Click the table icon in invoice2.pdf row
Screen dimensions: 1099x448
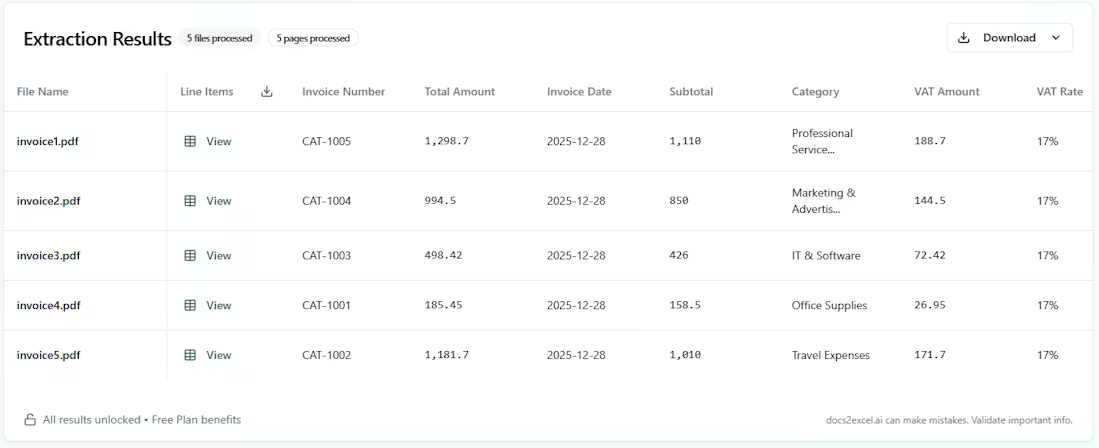pyautogui.click(x=190, y=201)
